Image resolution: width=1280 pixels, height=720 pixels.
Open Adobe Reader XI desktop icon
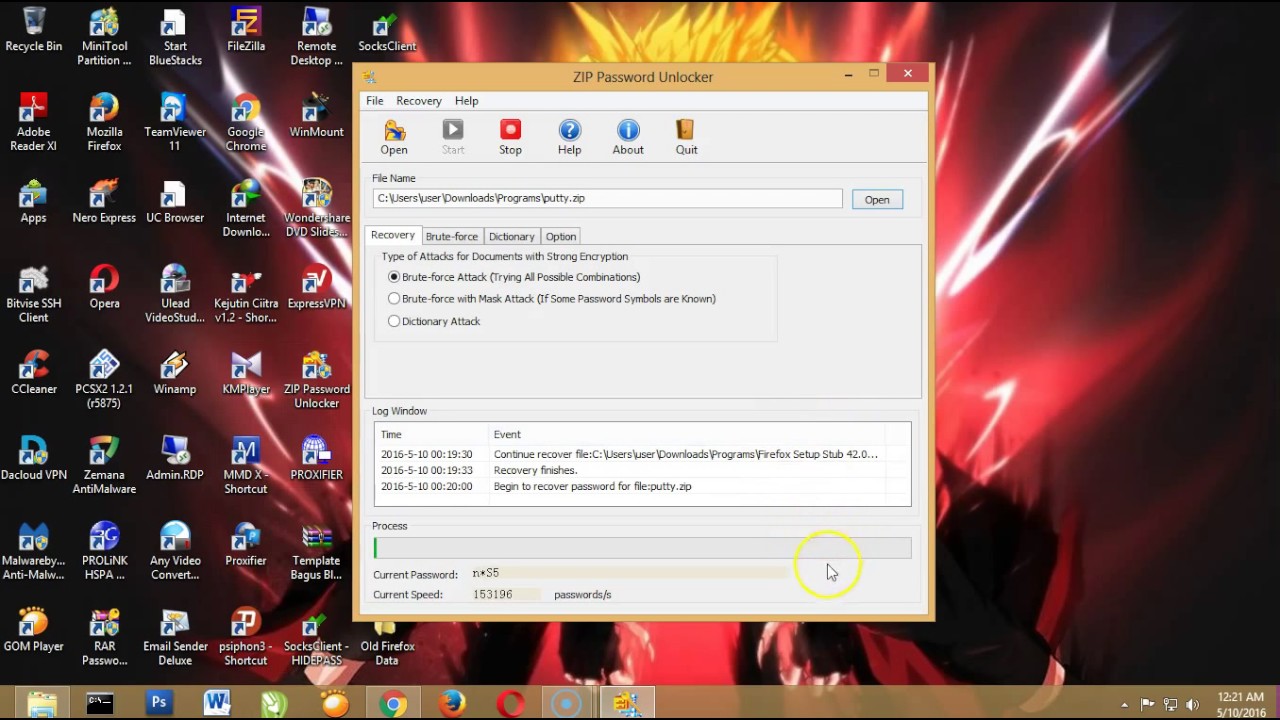click(x=33, y=122)
